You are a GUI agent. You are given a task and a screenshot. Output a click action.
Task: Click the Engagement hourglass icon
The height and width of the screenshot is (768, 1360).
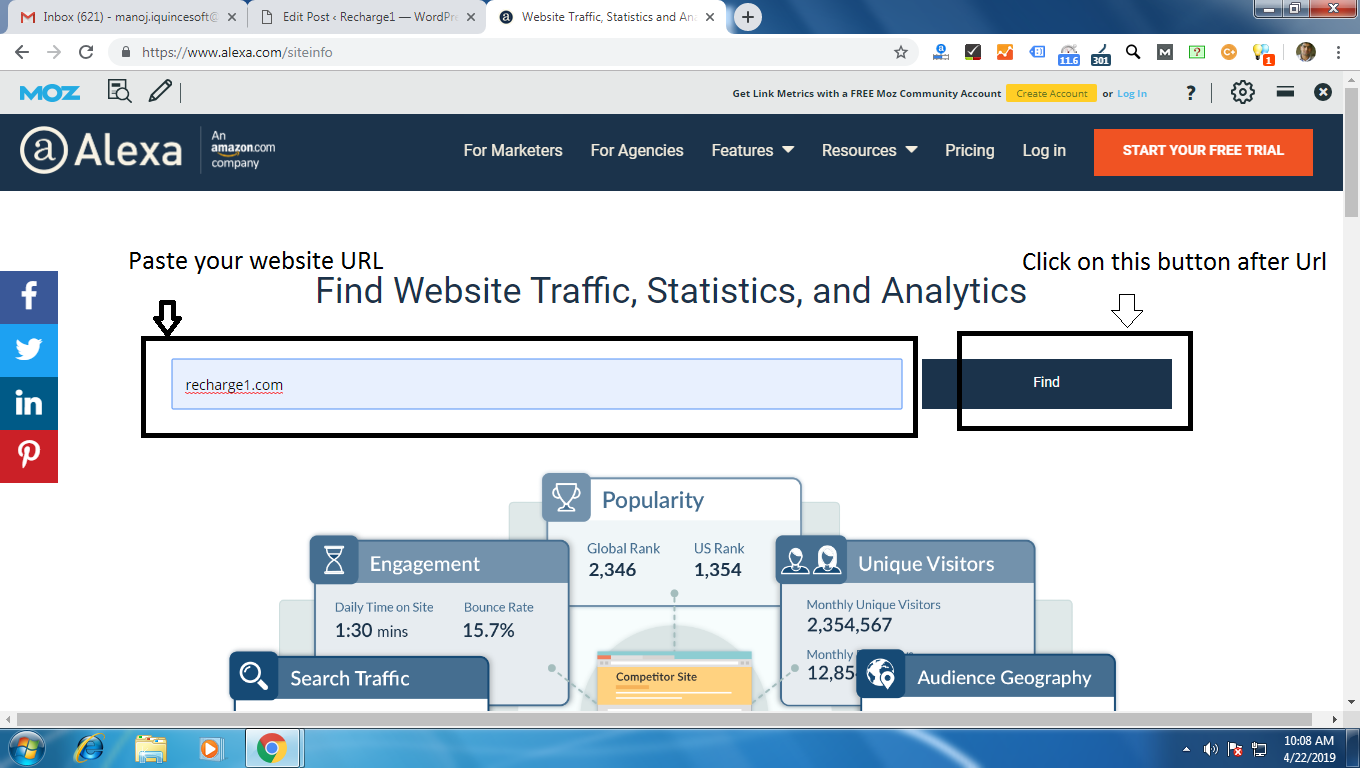click(x=334, y=560)
